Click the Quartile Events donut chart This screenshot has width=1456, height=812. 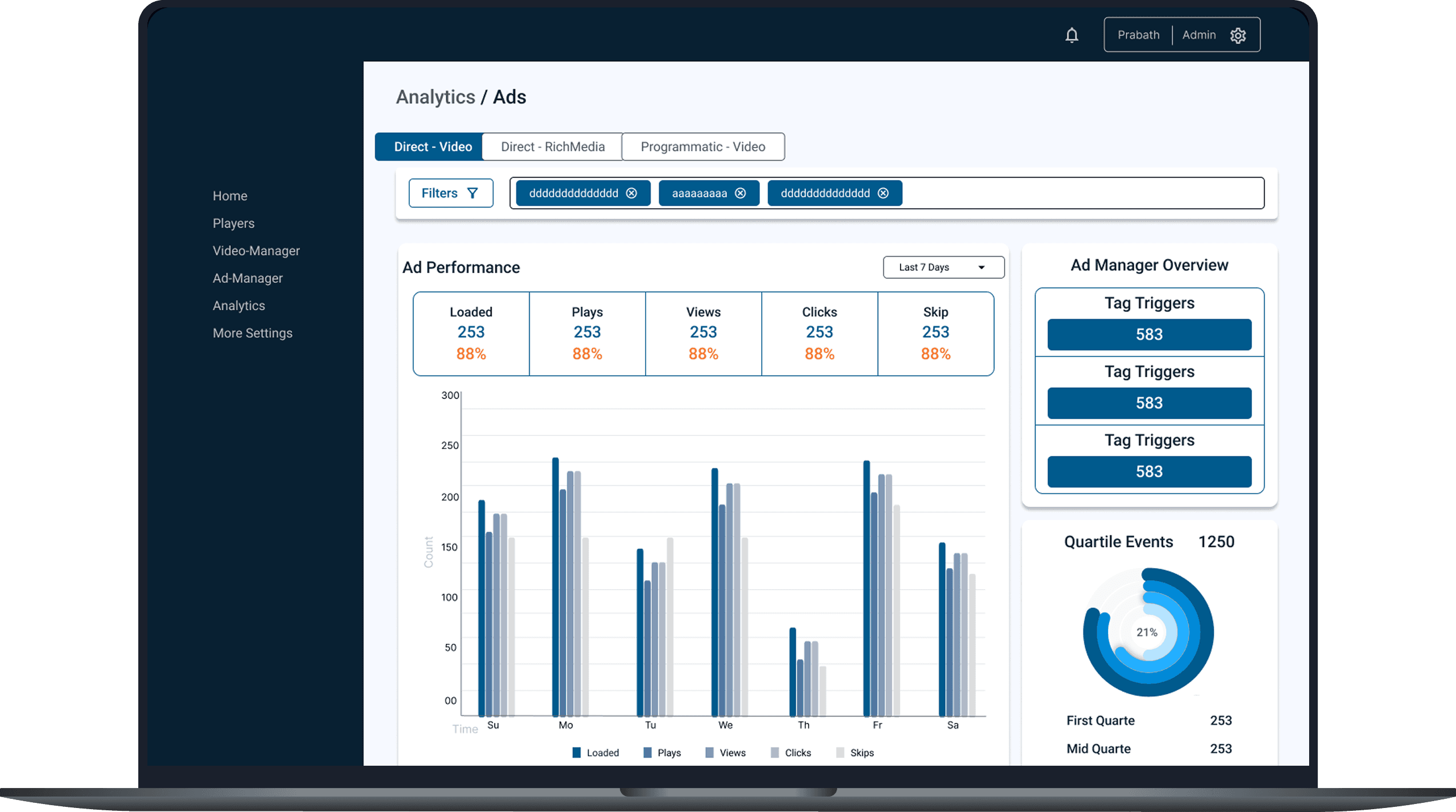click(1147, 632)
